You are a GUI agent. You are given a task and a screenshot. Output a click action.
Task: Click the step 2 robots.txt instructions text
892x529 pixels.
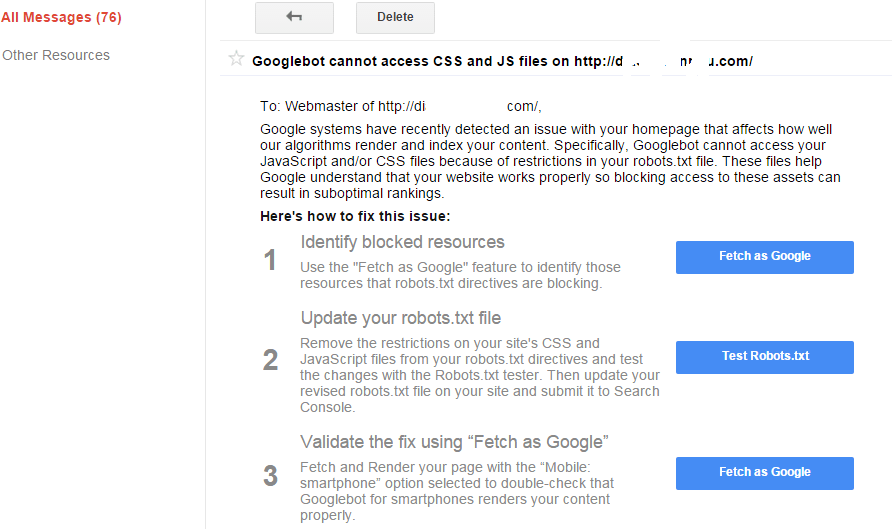point(480,375)
